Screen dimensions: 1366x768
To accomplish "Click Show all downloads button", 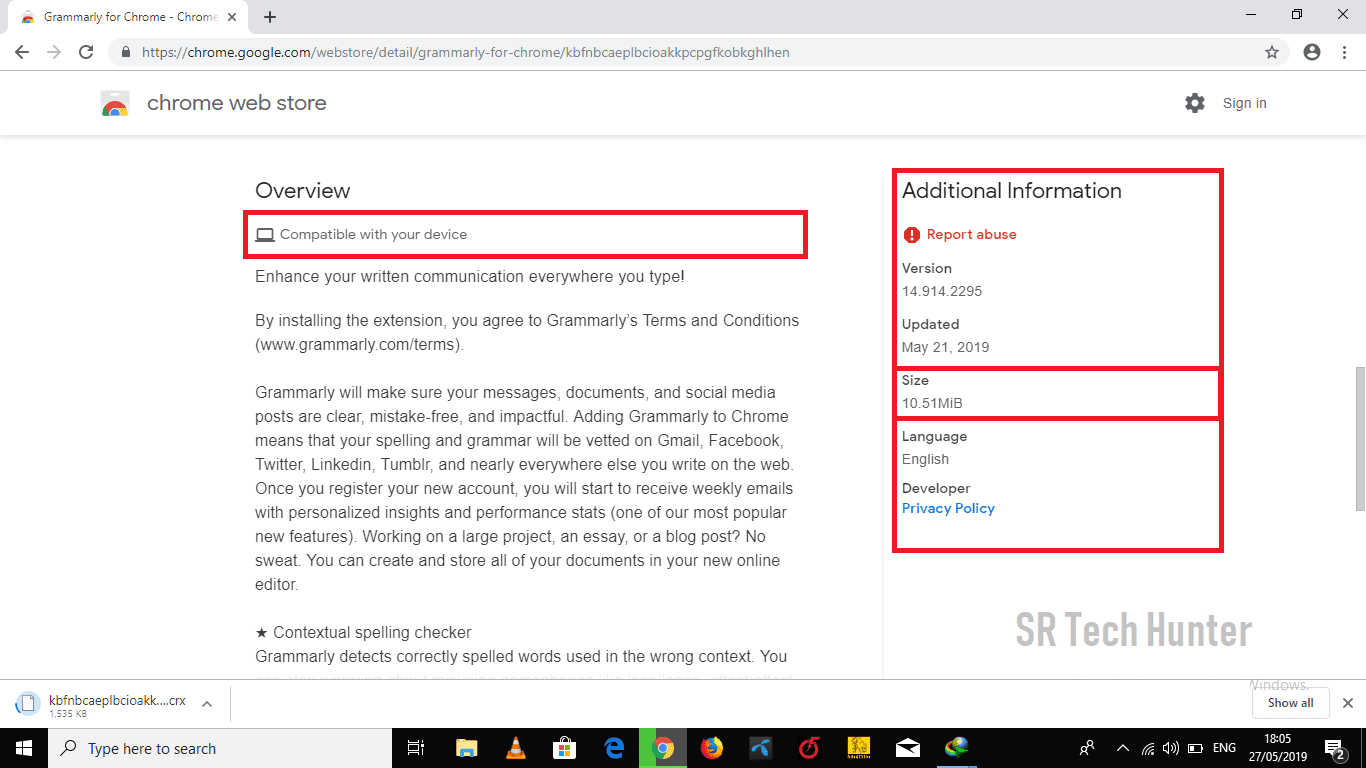I will pyautogui.click(x=1290, y=703).
